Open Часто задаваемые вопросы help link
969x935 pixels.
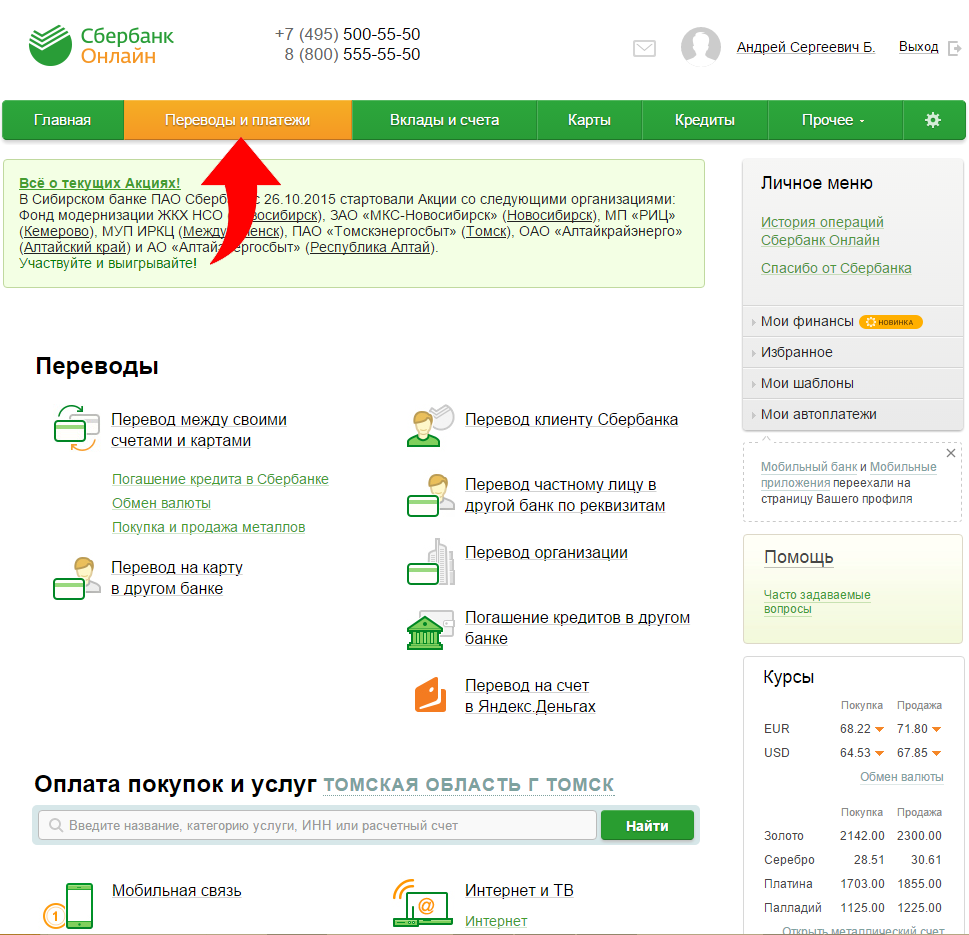(x=817, y=602)
